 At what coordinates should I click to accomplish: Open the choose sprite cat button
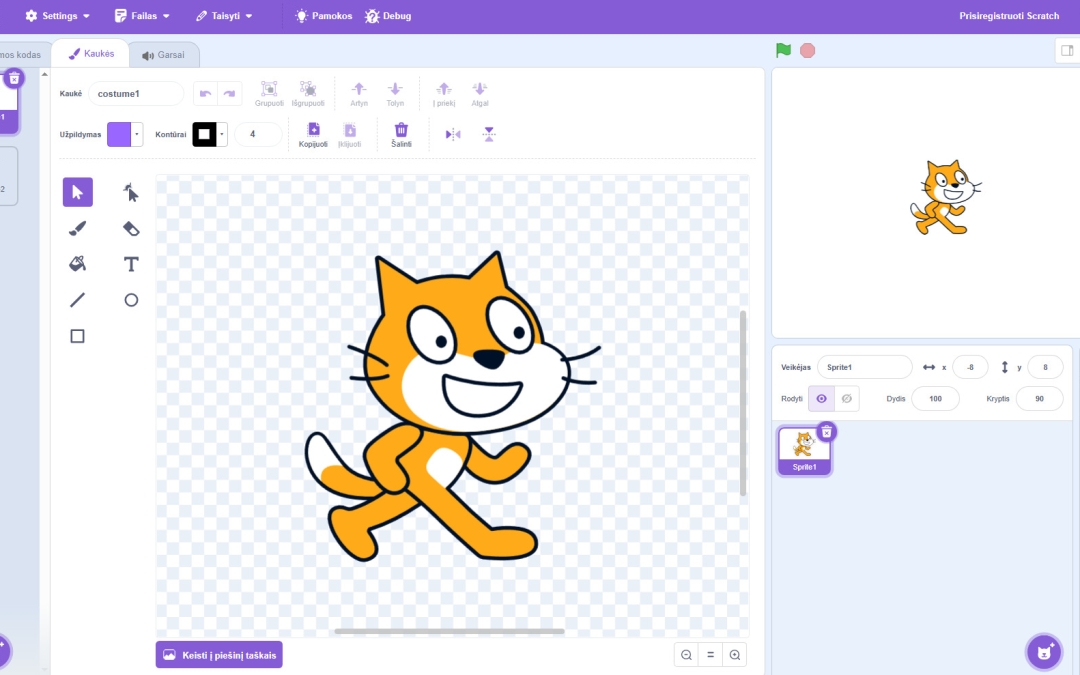1044,652
